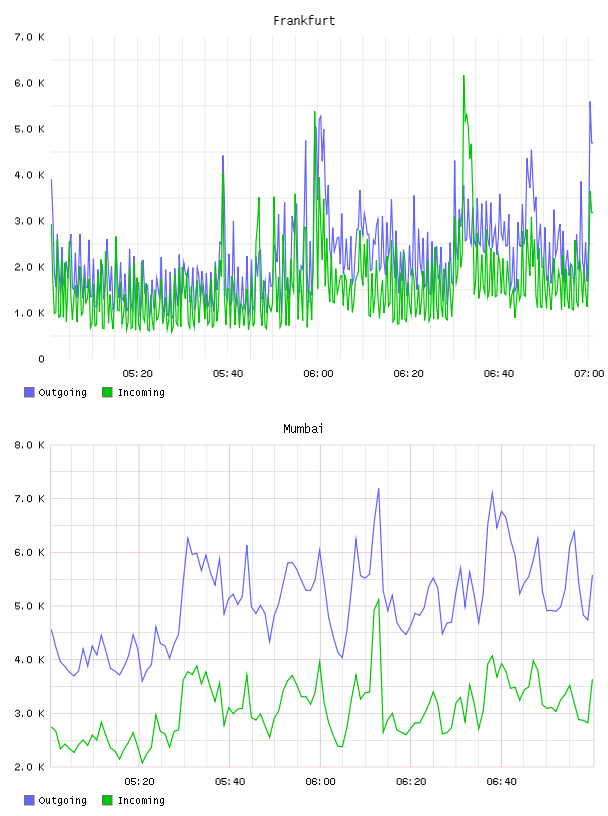Click the 05:40 time label in Frankfurt
This screenshot has height=816, width=608.
tap(228, 374)
